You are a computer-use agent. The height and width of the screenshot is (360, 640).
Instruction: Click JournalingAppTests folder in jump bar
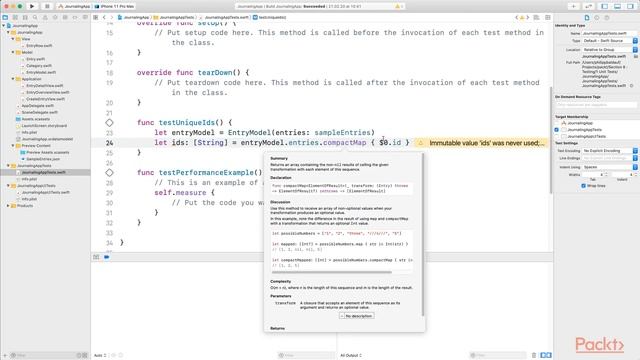[x=174, y=18]
